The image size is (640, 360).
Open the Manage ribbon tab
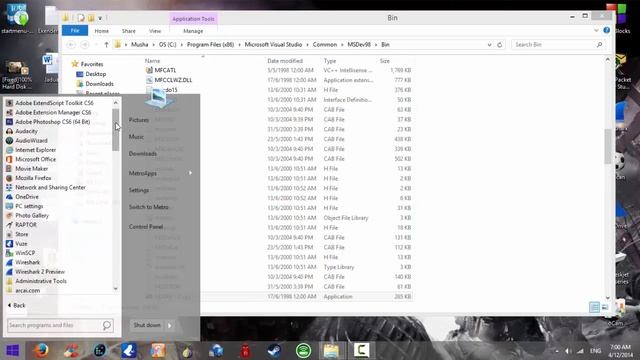[x=193, y=31]
